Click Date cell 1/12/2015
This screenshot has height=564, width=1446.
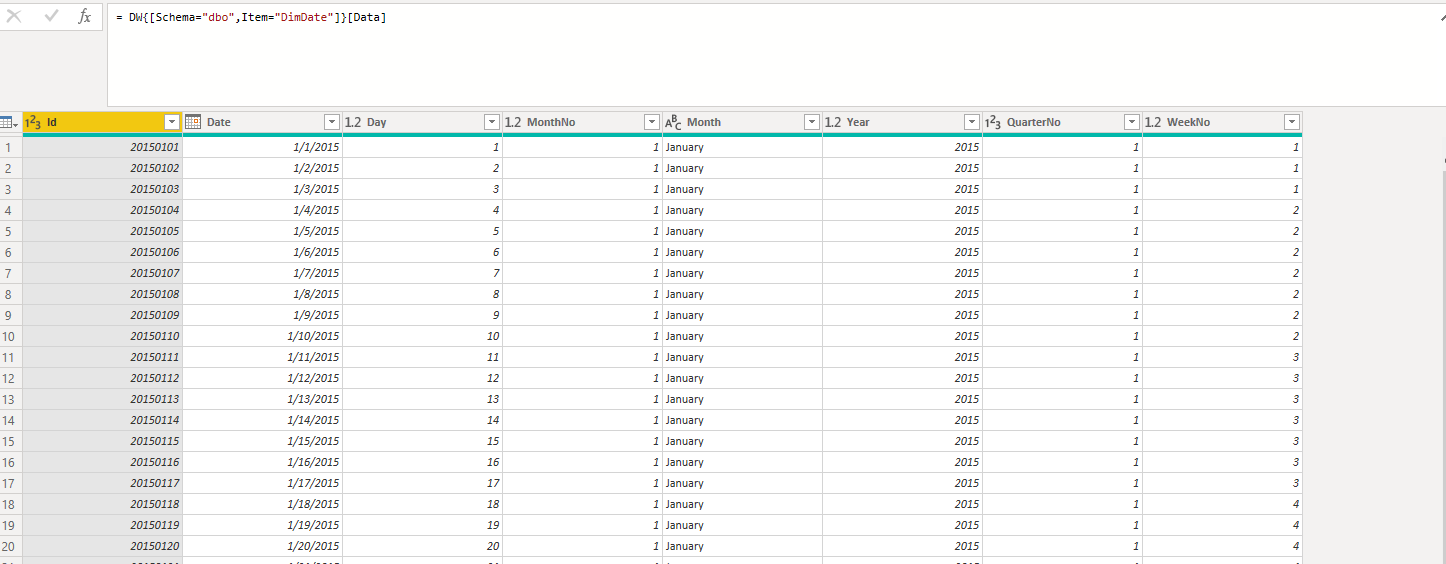262,378
